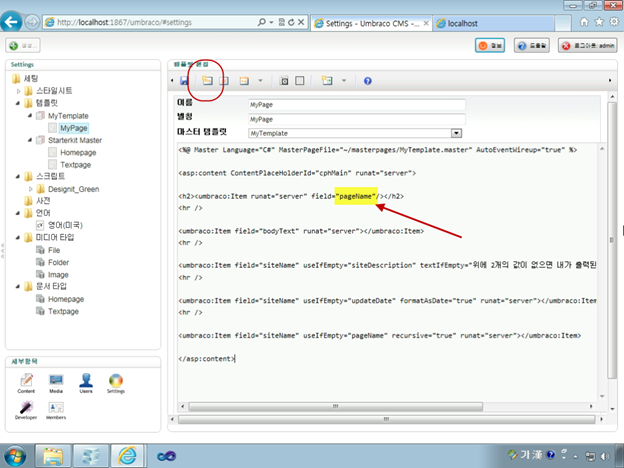
Task: Select the Image media type
Action: click(58, 275)
